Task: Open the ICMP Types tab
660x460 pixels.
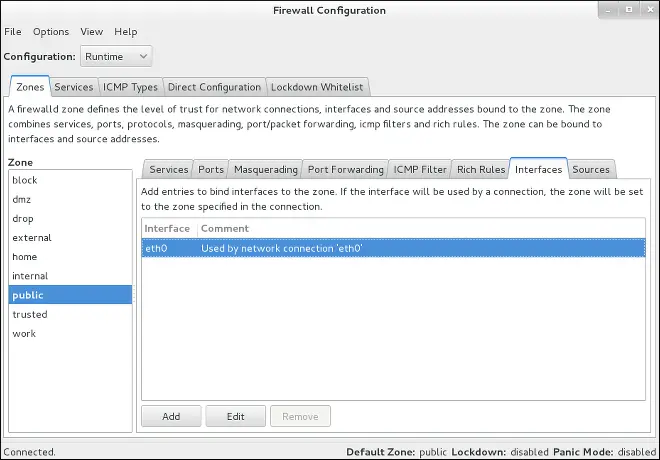Action: coord(130,87)
